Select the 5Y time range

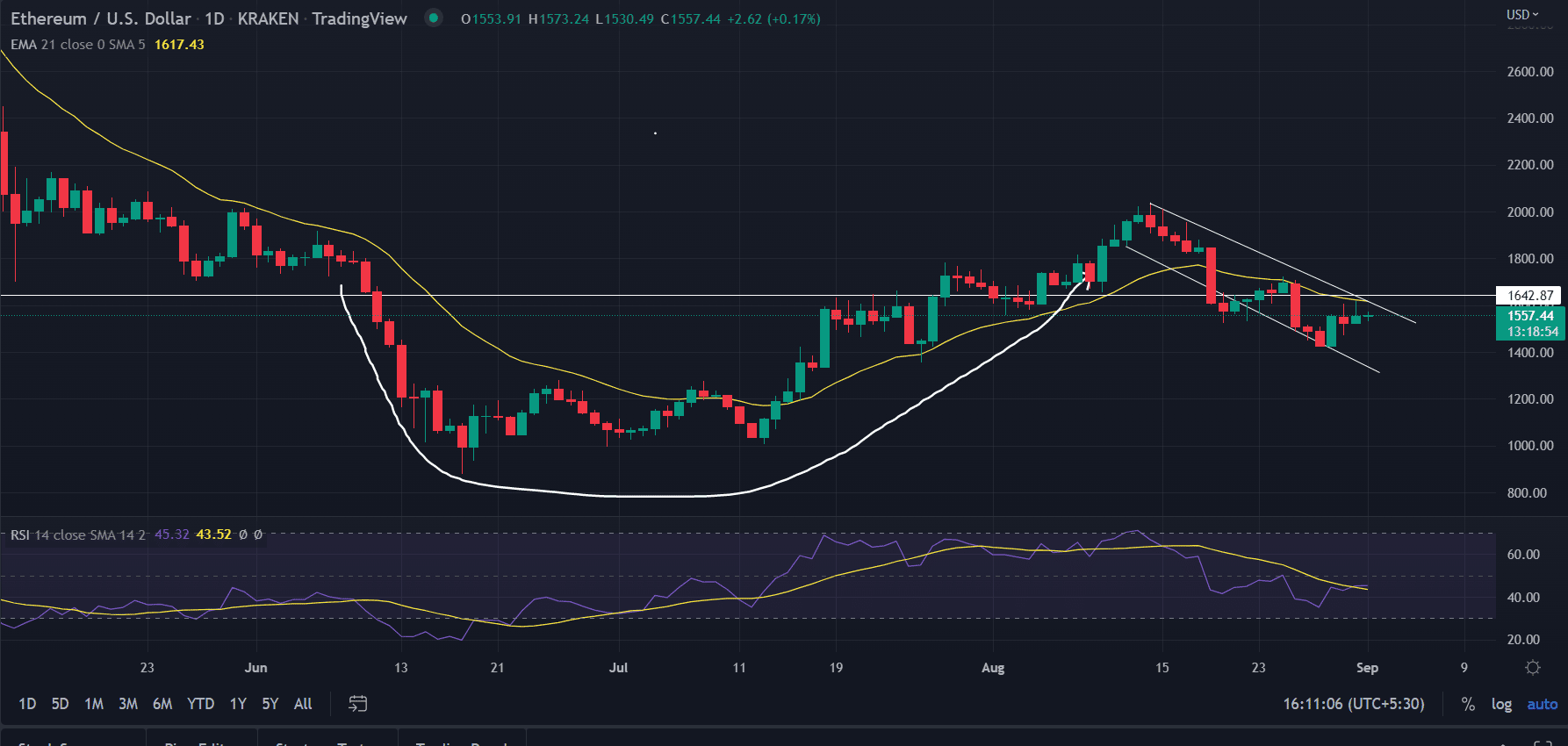click(270, 704)
